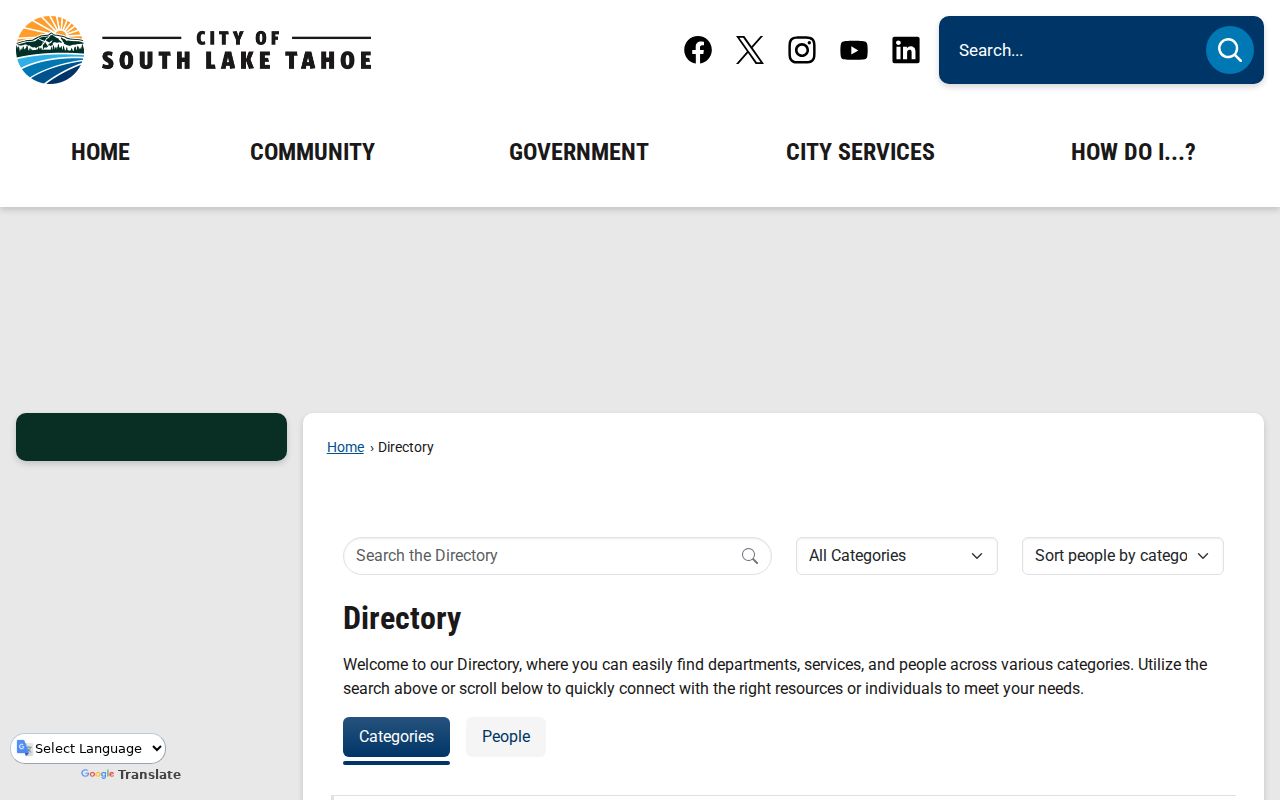Open the All Categories dropdown
This screenshot has width=1280, height=800.
coord(897,556)
